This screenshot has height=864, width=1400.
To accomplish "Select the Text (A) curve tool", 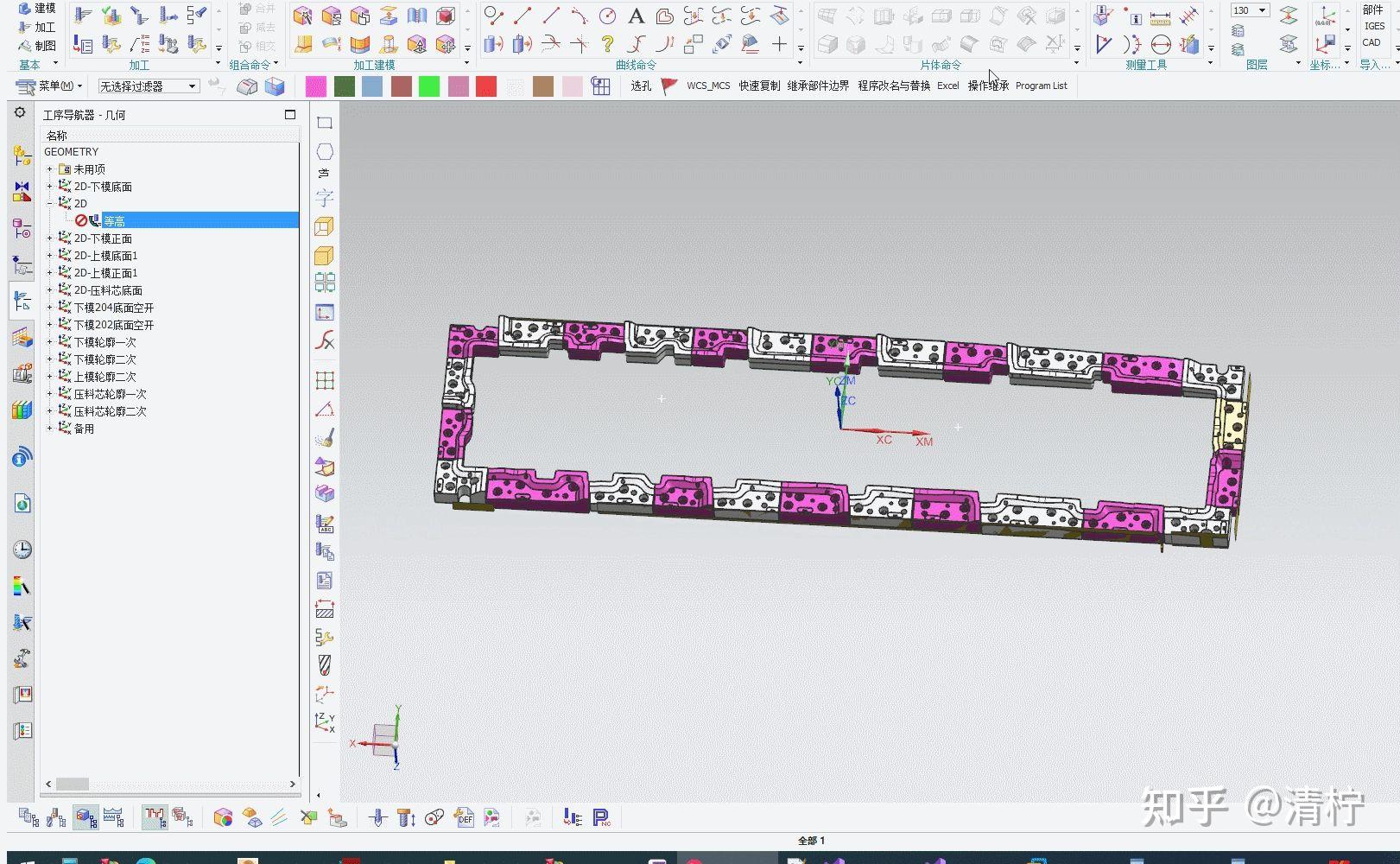I will [x=636, y=16].
